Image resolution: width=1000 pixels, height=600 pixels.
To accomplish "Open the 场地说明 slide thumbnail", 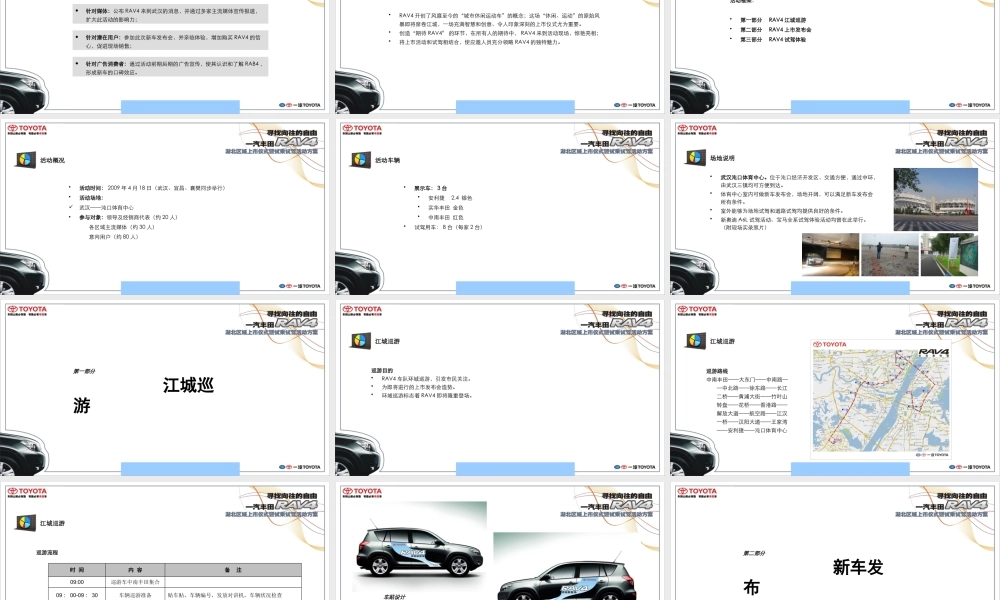I will pyautogui.click(x=834, y=208).
